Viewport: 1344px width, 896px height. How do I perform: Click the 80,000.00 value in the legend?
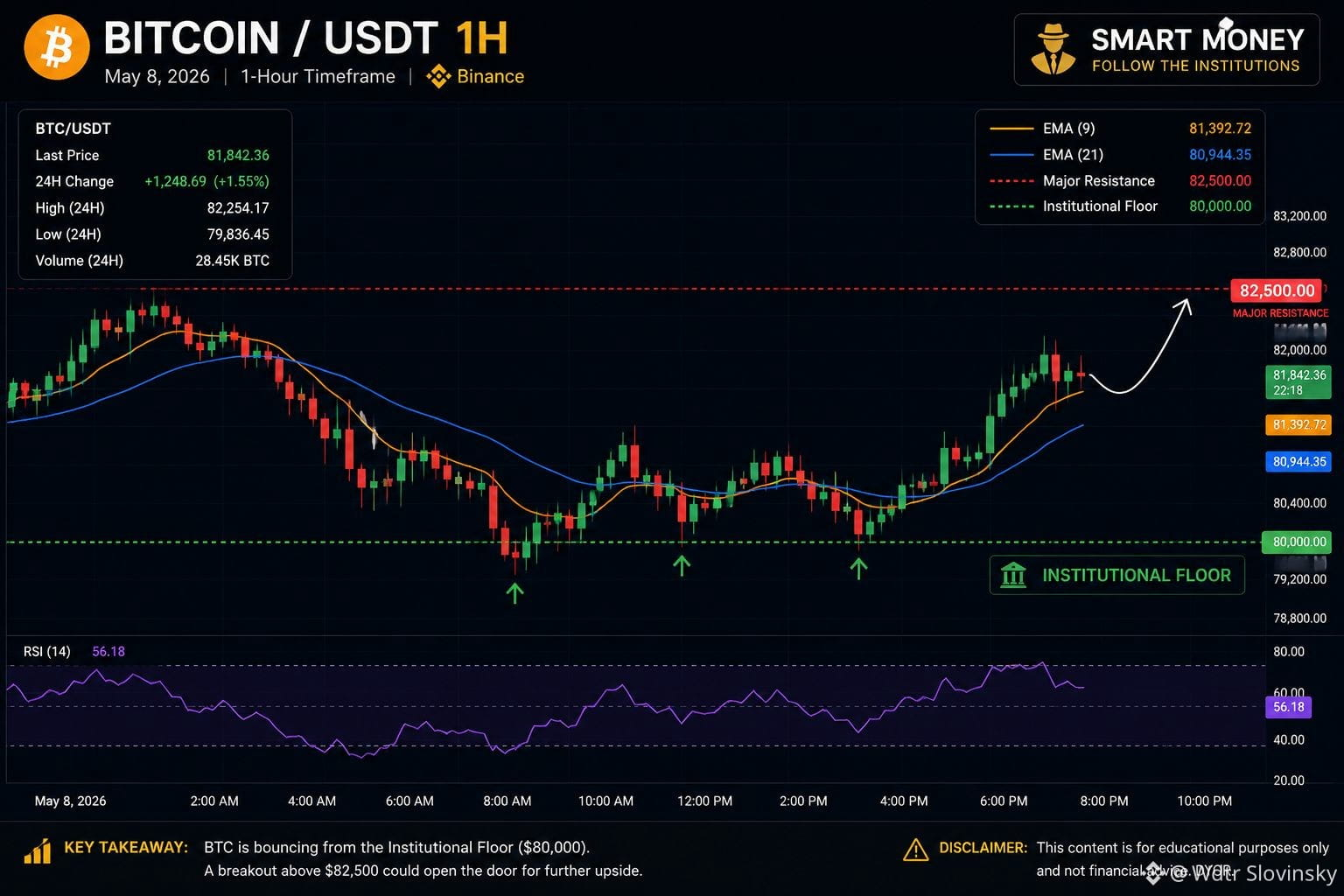1220,206
